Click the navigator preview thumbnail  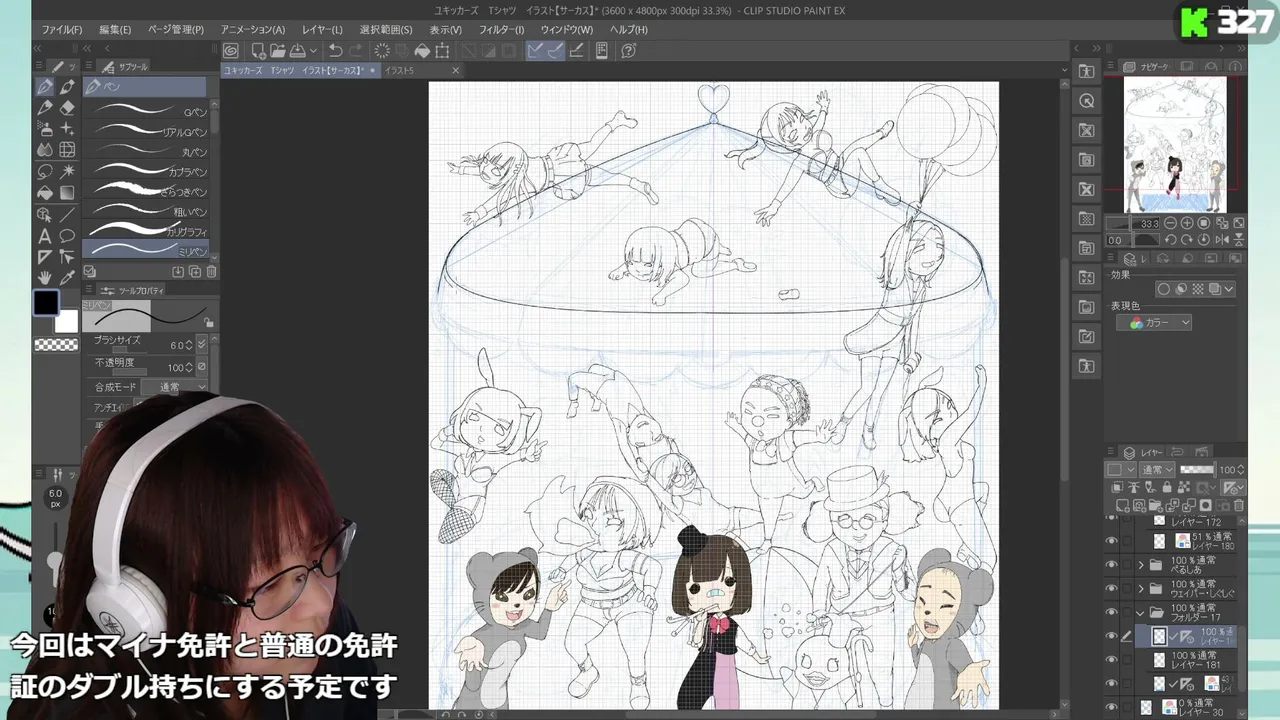1175,144
